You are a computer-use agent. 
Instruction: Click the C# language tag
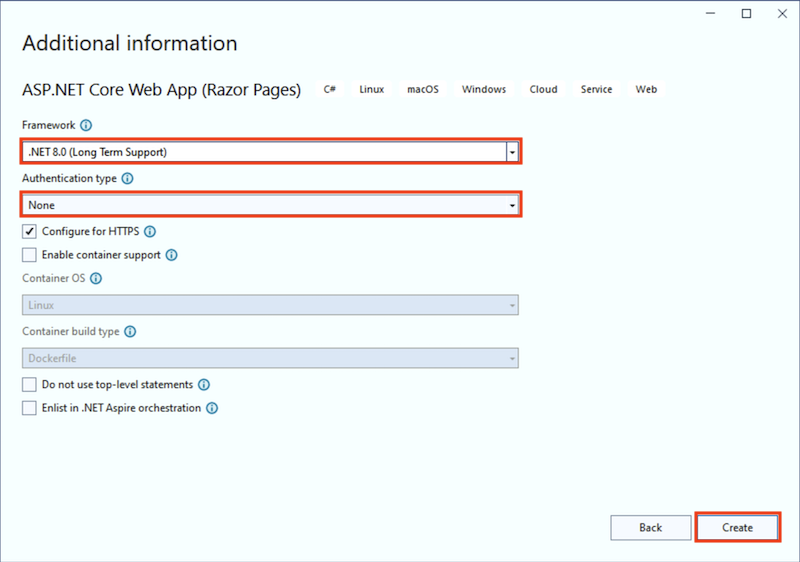(x=330, y=89)
